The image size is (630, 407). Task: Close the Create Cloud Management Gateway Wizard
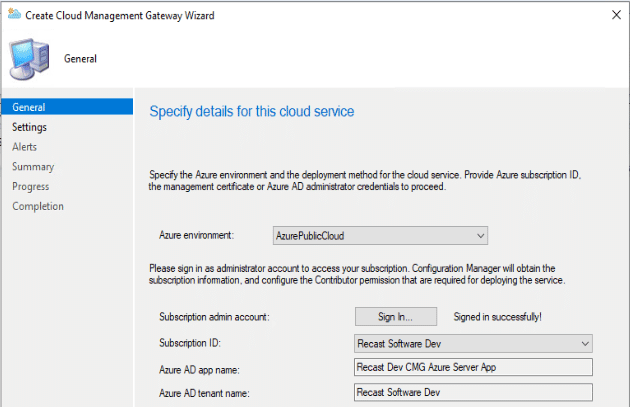pyautogui.click(x=610, y=16)
